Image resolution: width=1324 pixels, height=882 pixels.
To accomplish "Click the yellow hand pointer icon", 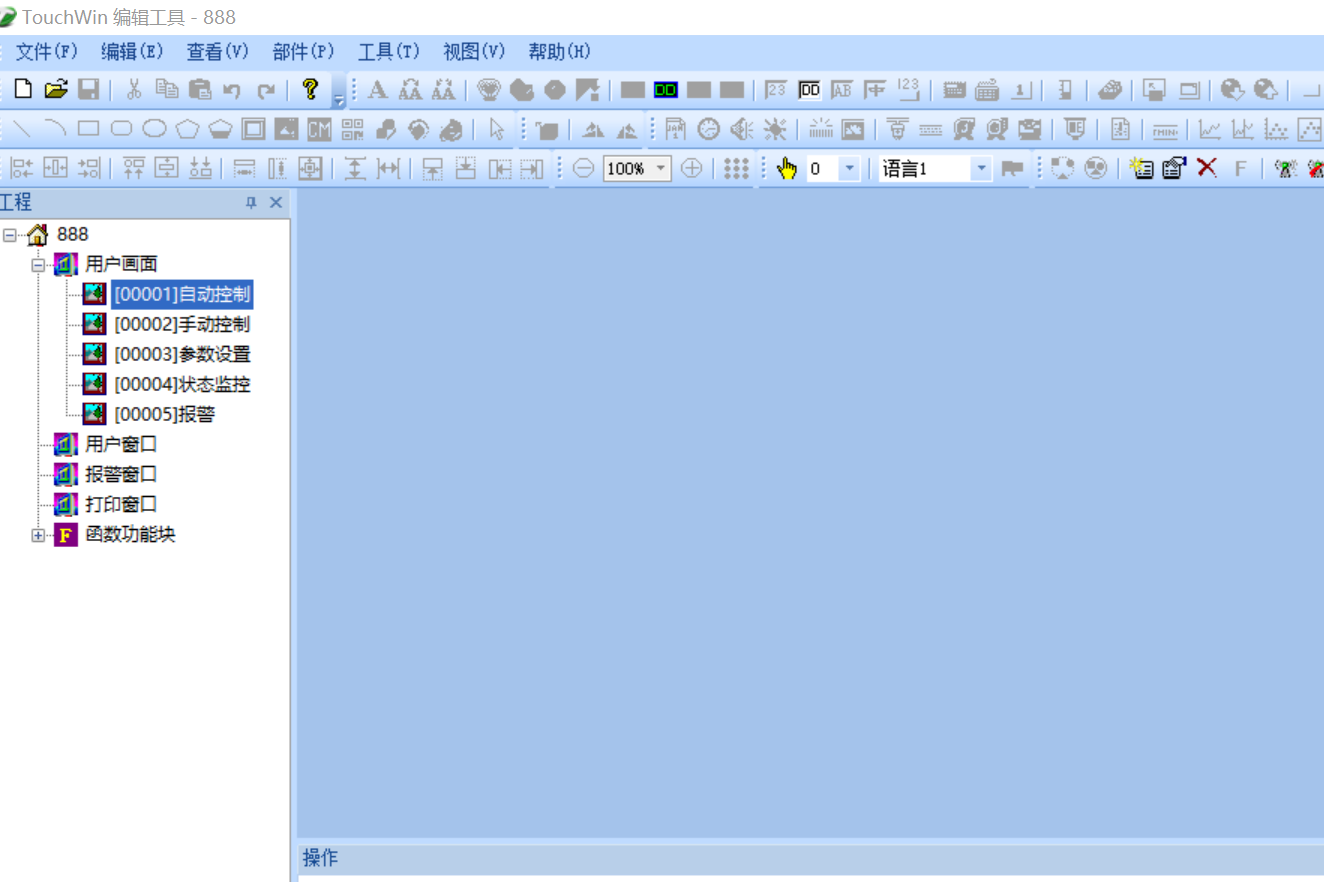I will tap(787, 169).
